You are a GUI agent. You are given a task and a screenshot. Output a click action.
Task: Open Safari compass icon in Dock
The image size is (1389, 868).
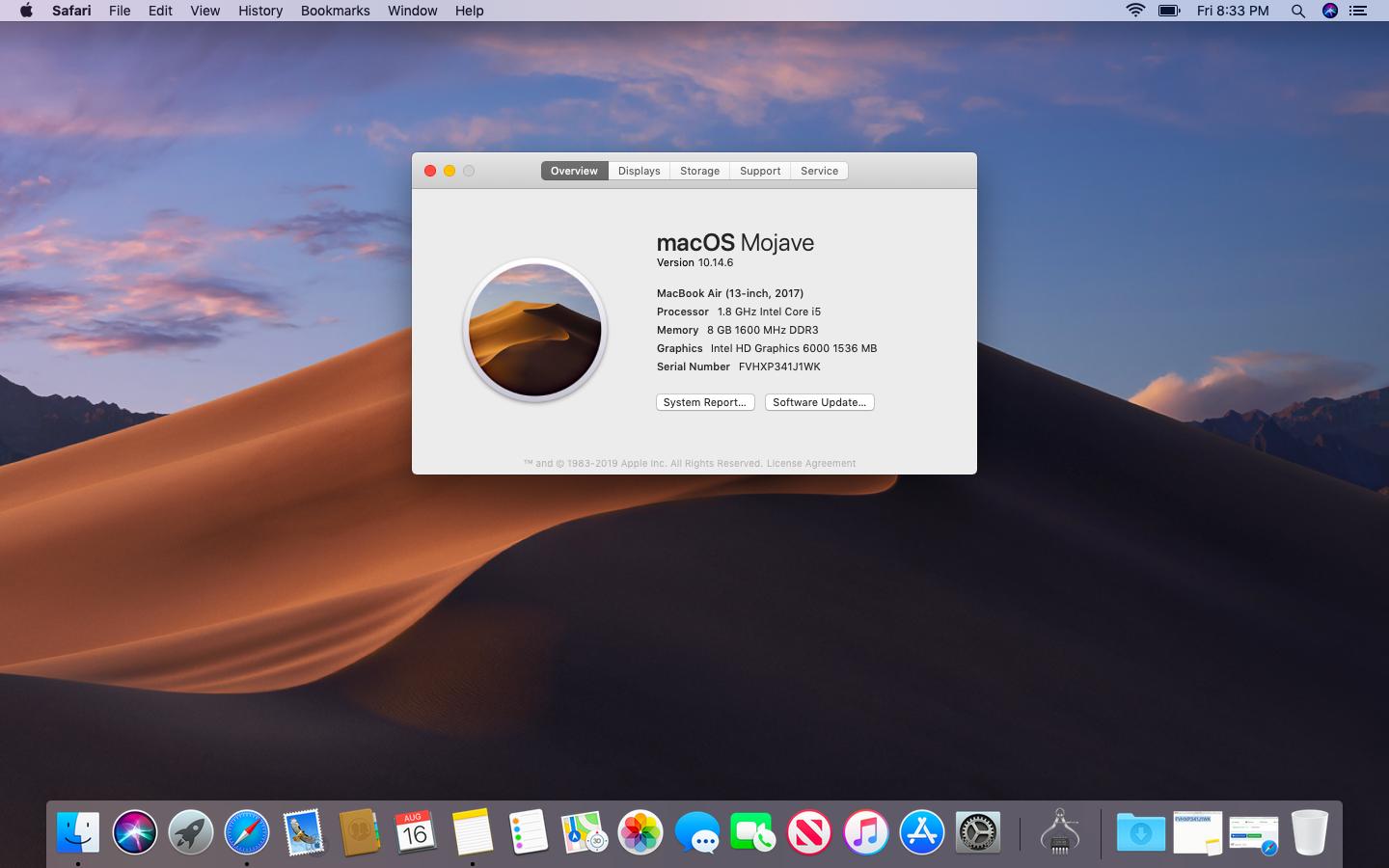(247, 831)
